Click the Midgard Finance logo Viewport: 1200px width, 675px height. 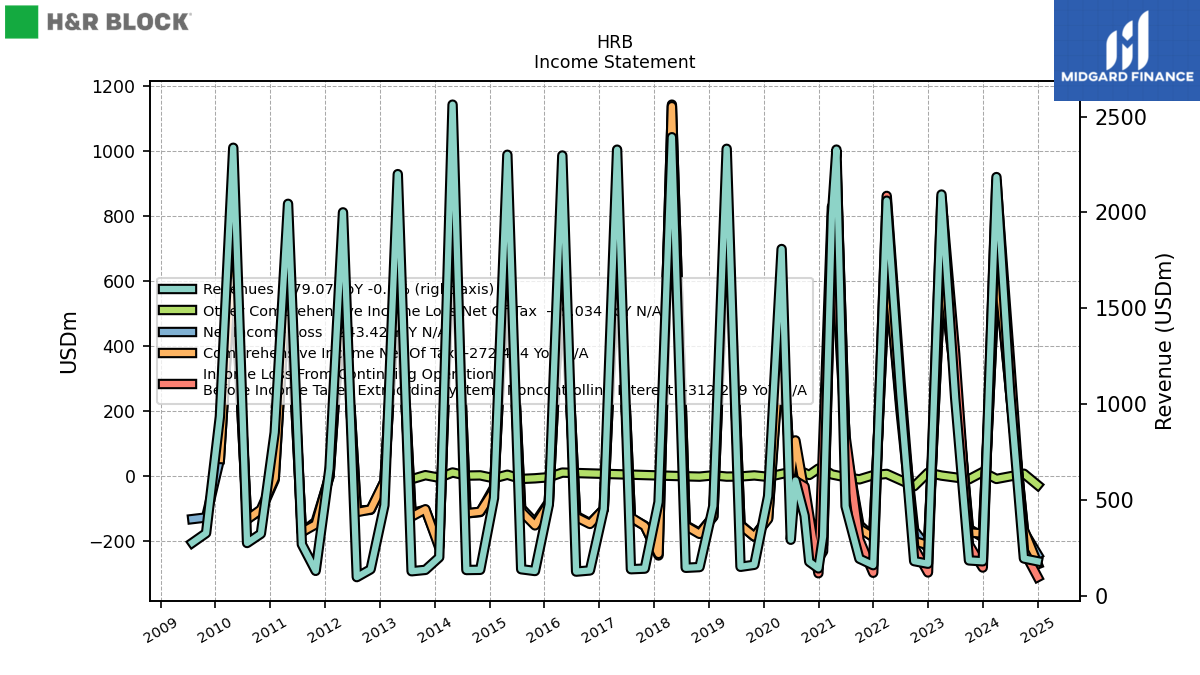coord(1127,50)
